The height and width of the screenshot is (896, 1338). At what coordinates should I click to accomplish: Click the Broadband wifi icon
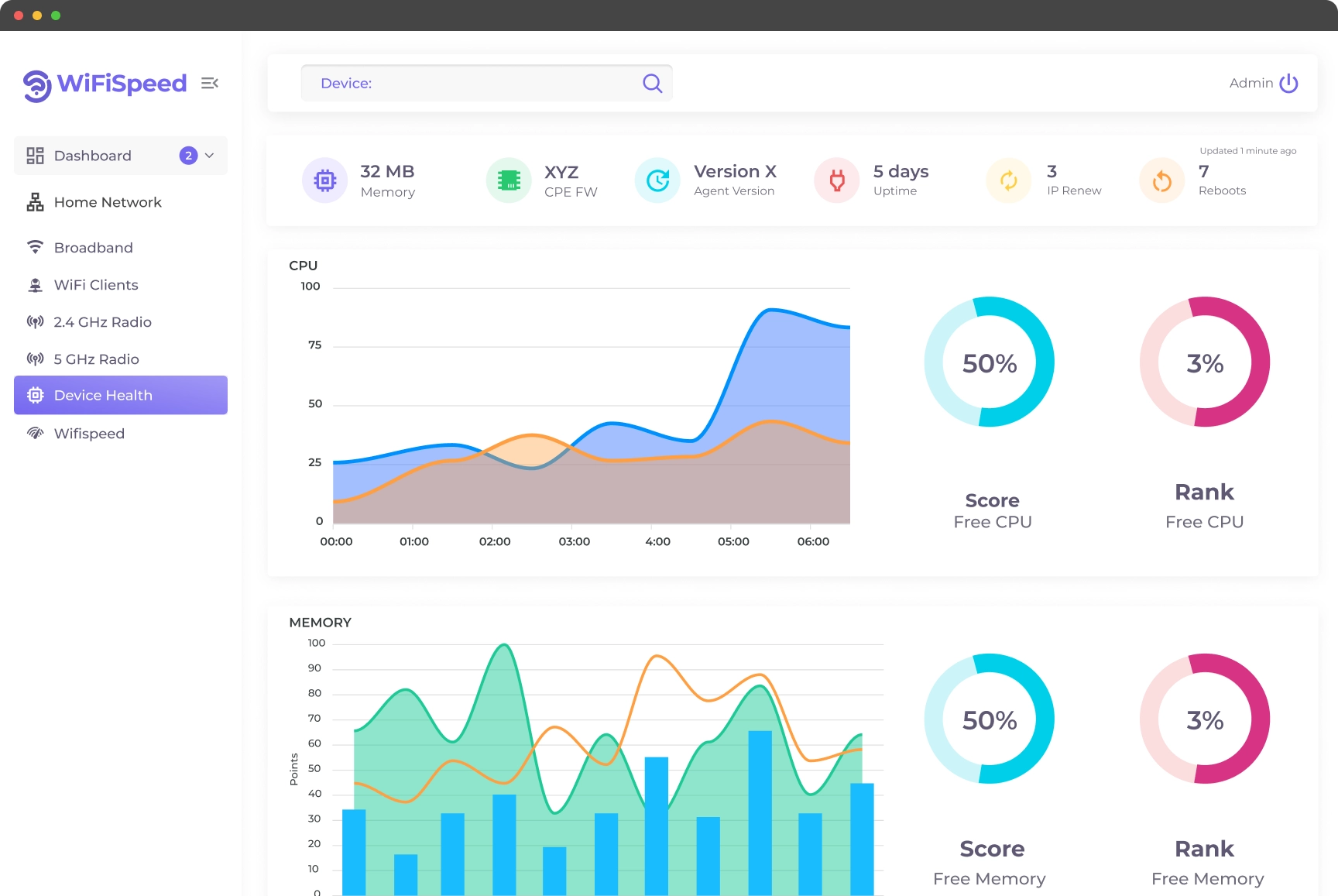[x=36, y=247]
